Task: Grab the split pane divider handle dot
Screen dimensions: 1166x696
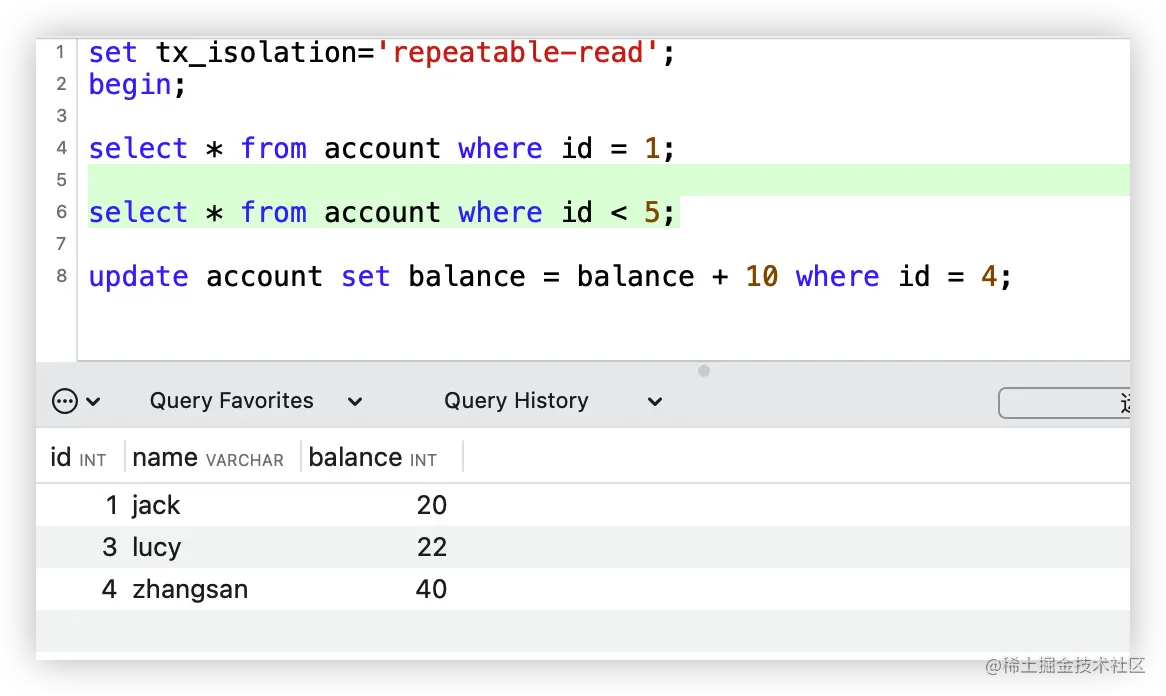Action: pos(704,370)
